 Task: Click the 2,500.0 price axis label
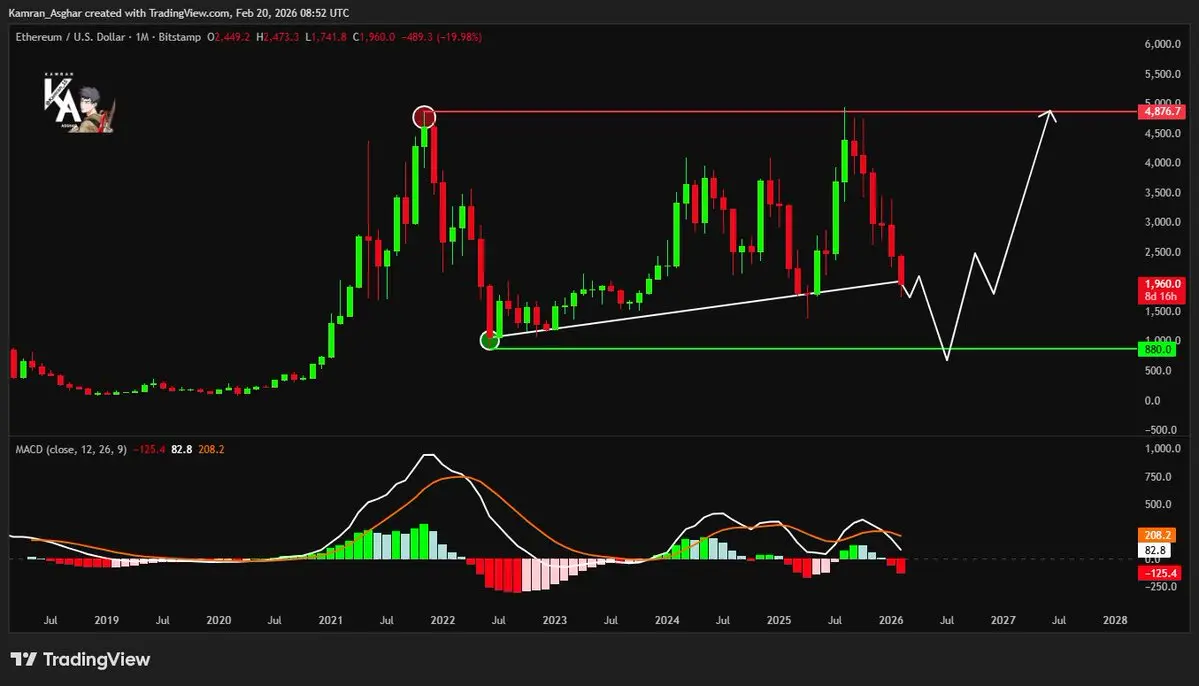pyautogui.click(x=1162, y=252)
